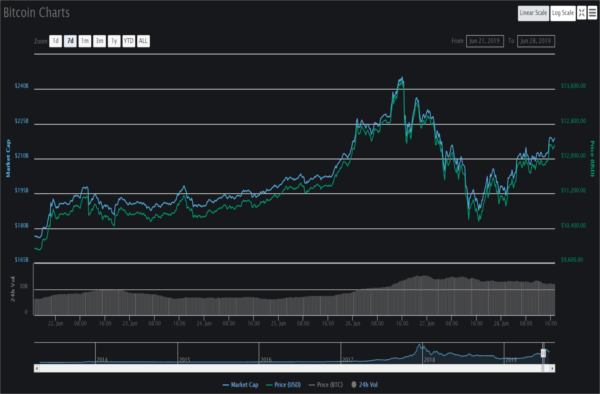Click the navigator range handle
This screenshot has height=394, width=600.
(x=543, y=353)
